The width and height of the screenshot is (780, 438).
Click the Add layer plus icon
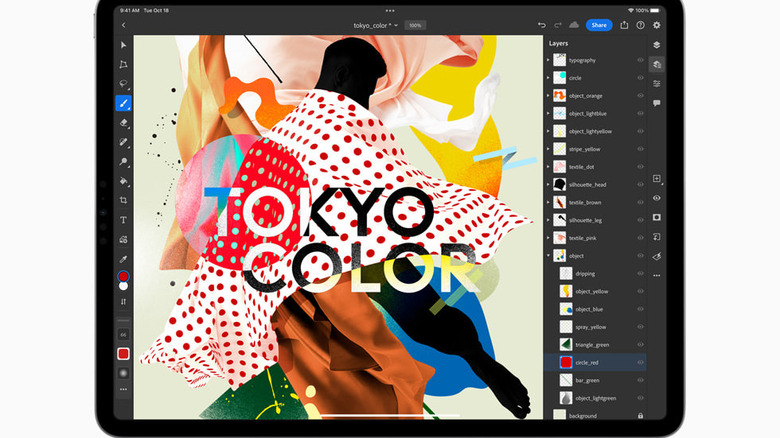pyautogui.click(x=656, y=178)
